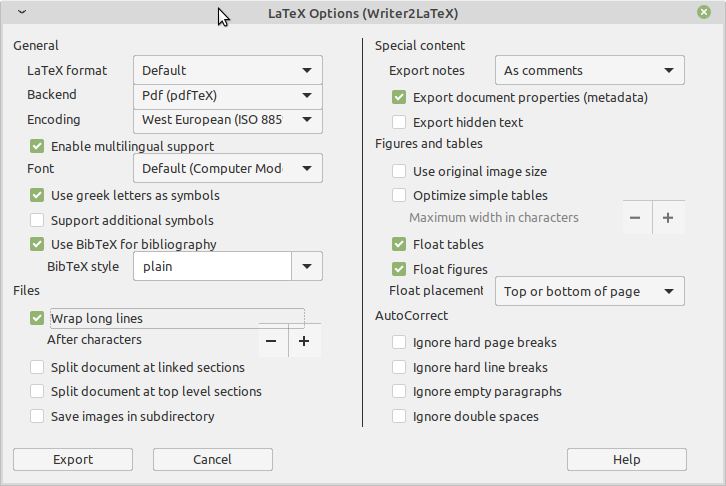This screenshot has width=726, height=486.
Task: Check Ignore empty paragraphs option
Action: pyautogui.click(x=400, y=392)
